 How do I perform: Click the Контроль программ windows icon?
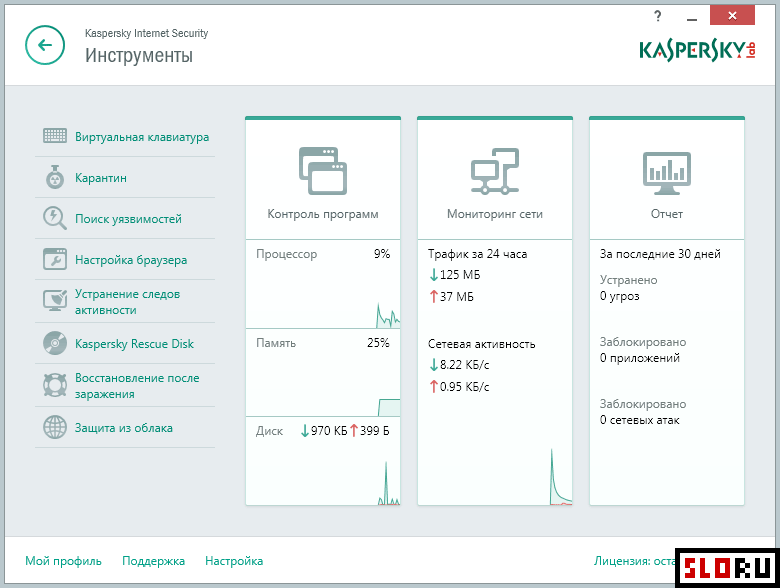(x=323, y=171)
